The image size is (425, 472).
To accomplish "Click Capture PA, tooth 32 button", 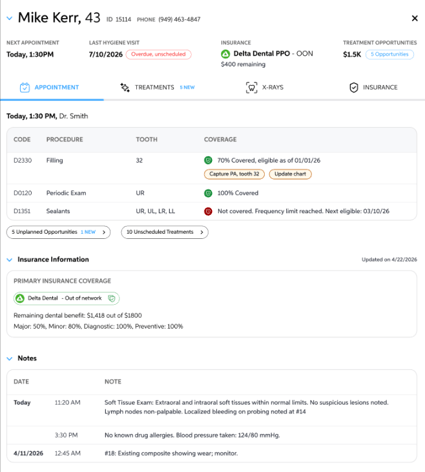I will tap(234, 174).
